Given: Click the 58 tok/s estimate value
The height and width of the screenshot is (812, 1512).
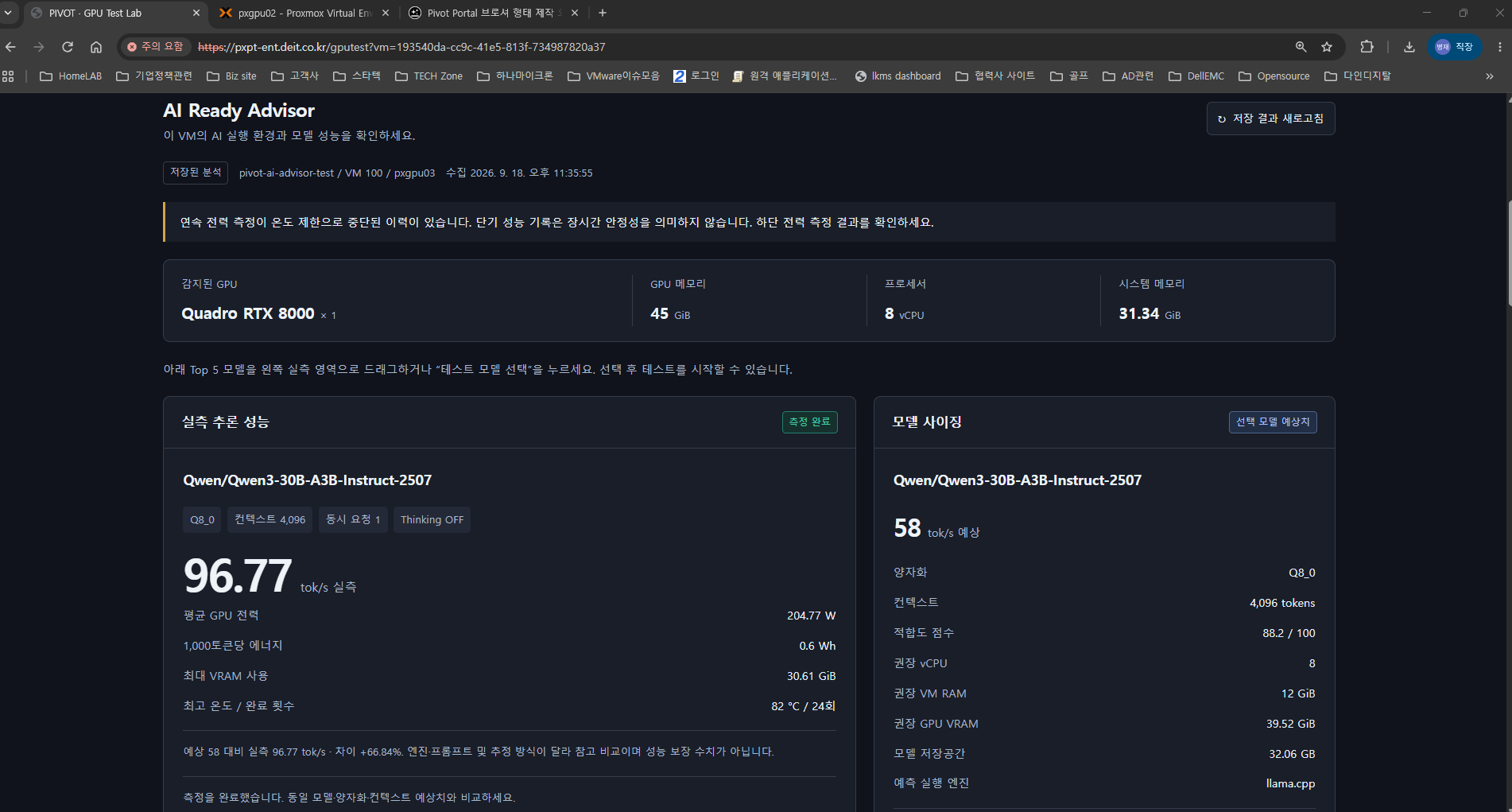Looking at the screenshot, I should click(x=936, y=529).
